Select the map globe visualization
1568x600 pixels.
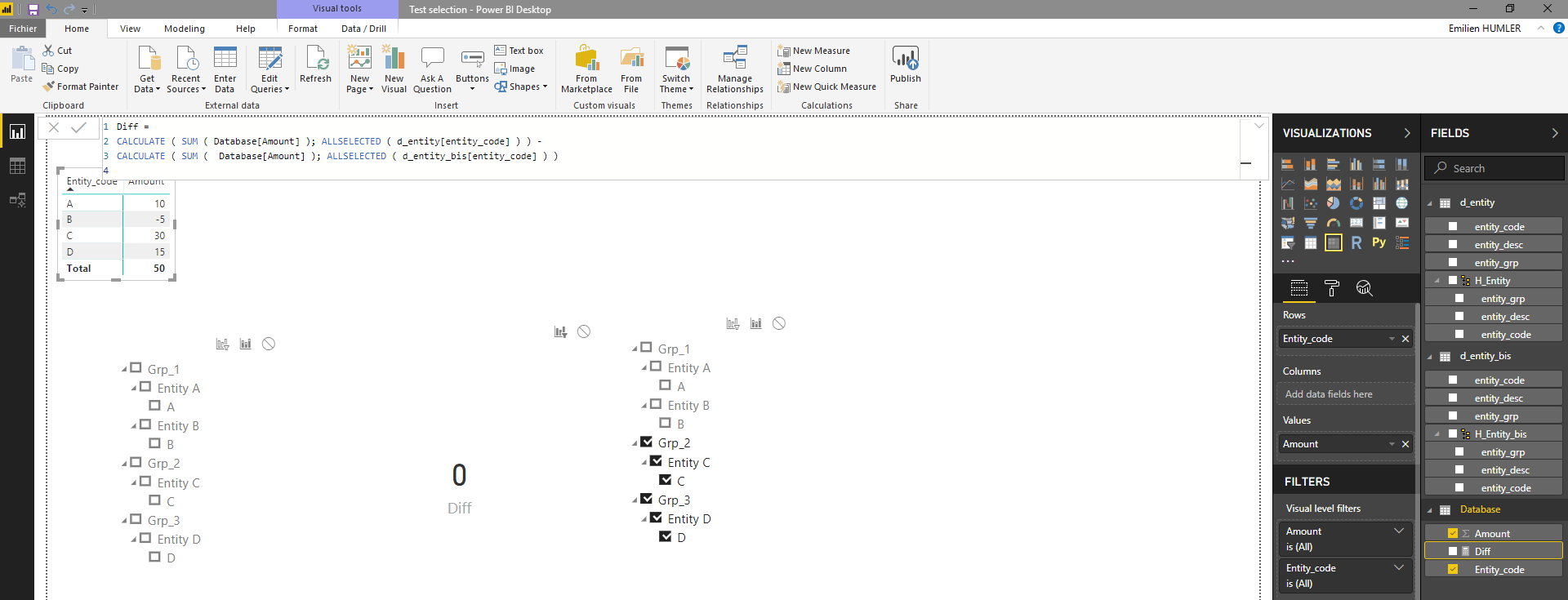(1401, 203)
